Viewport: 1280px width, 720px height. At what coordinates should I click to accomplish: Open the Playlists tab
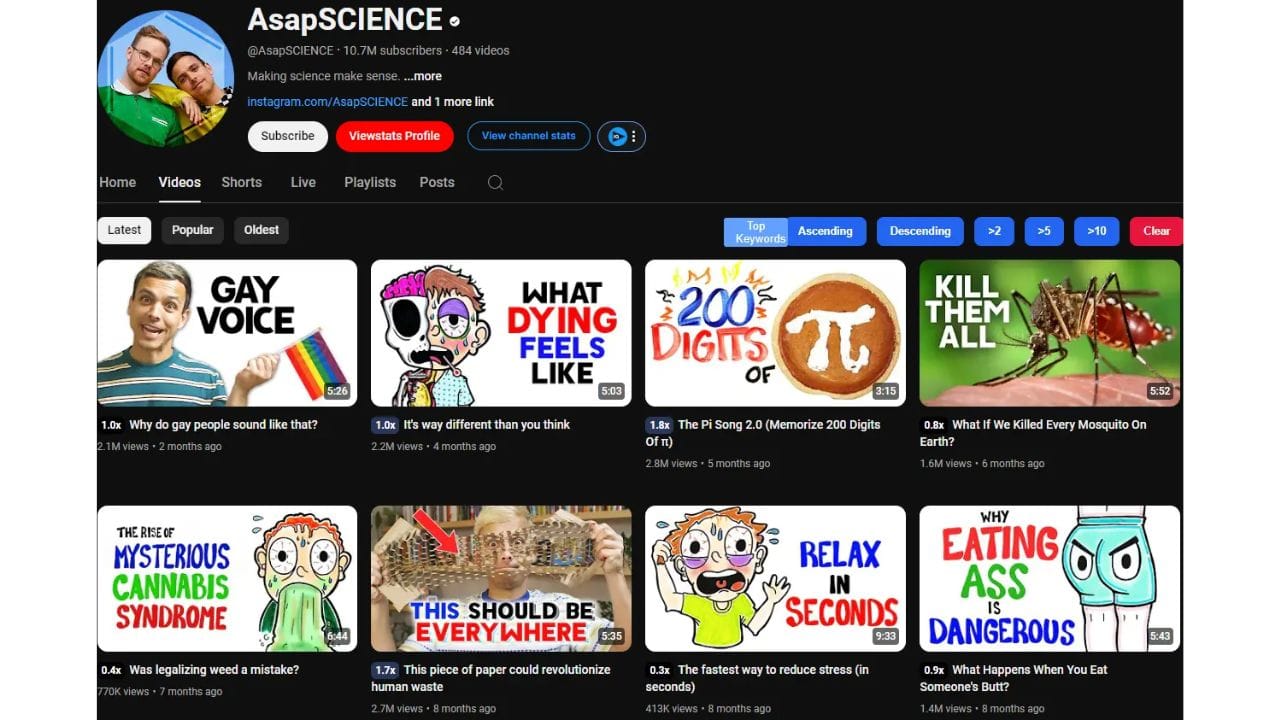(x=370, y=182)
